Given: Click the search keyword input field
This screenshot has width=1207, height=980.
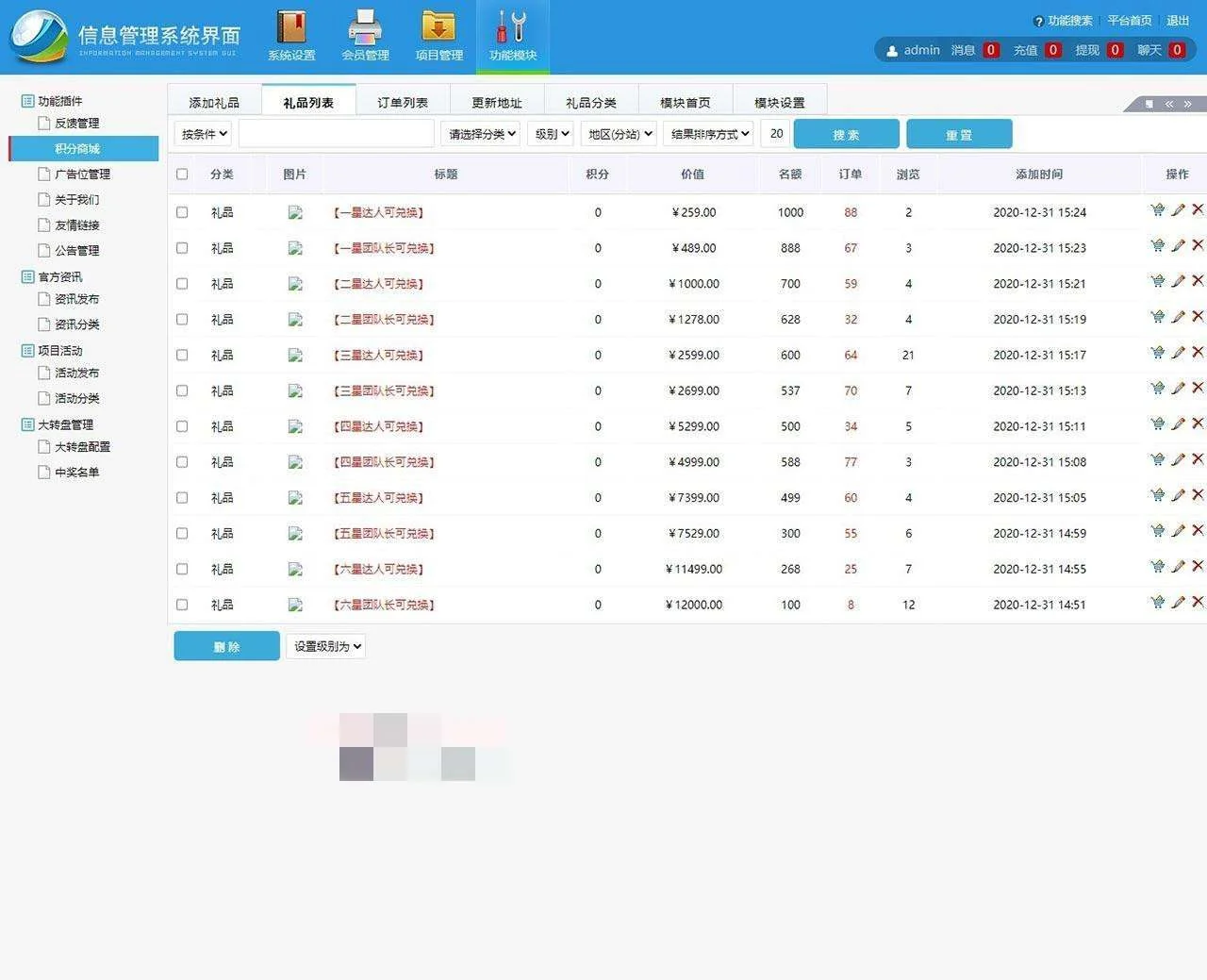Looking at the screenshot, I should coord(336,134).
